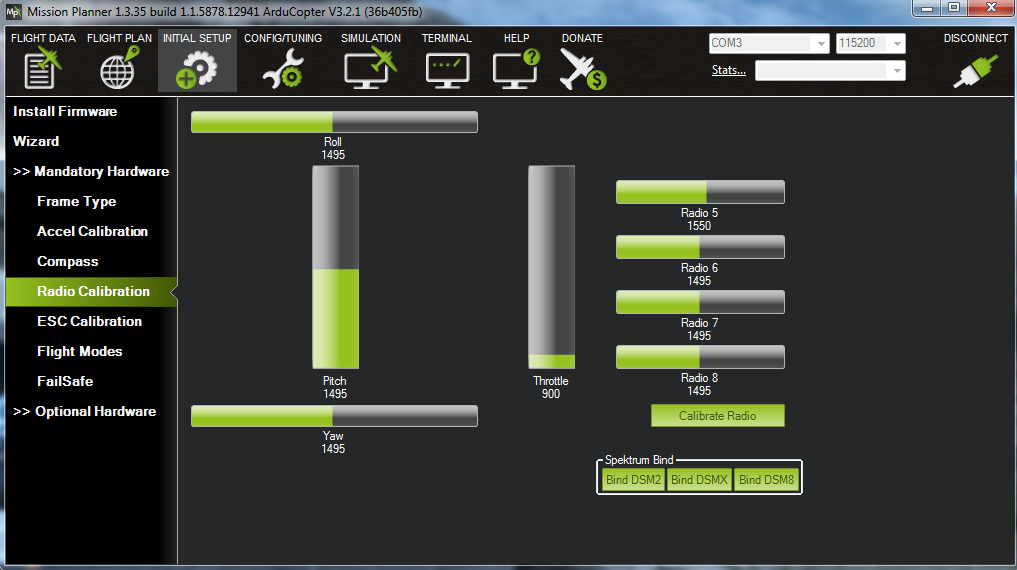1017x570 pixels.
Task: Click the Donate plane icon
Action: pyautogui.click(x=582, y=69)
